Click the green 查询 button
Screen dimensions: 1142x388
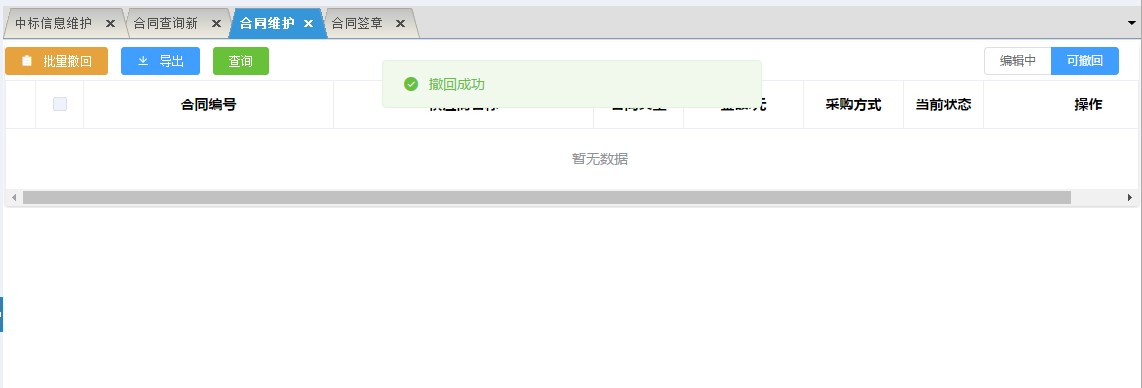[240, 61]
